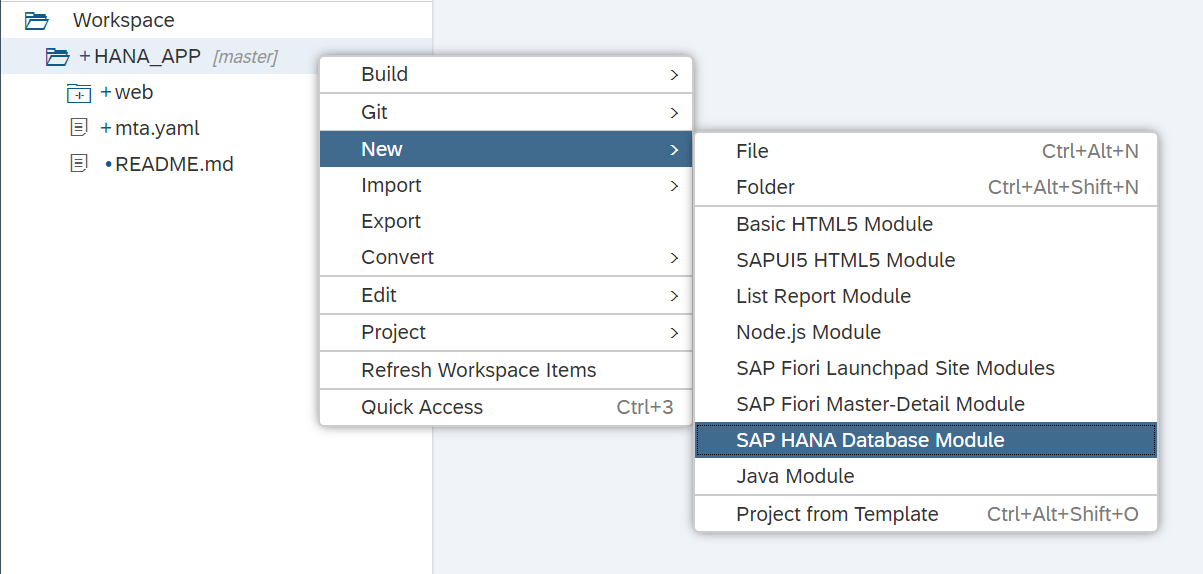Click the mta.yaml file icon

click(78, 128)
